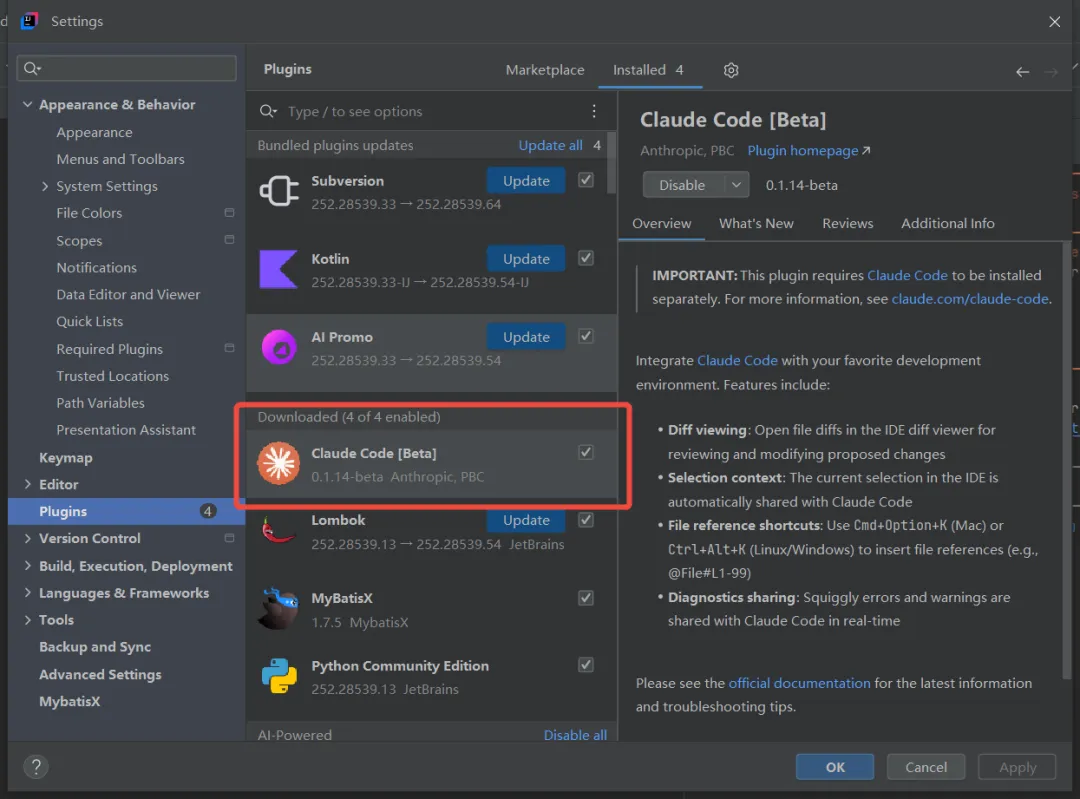
Task: Toggle the Subversion plugin checkbox
Action: tap(585, 180)
